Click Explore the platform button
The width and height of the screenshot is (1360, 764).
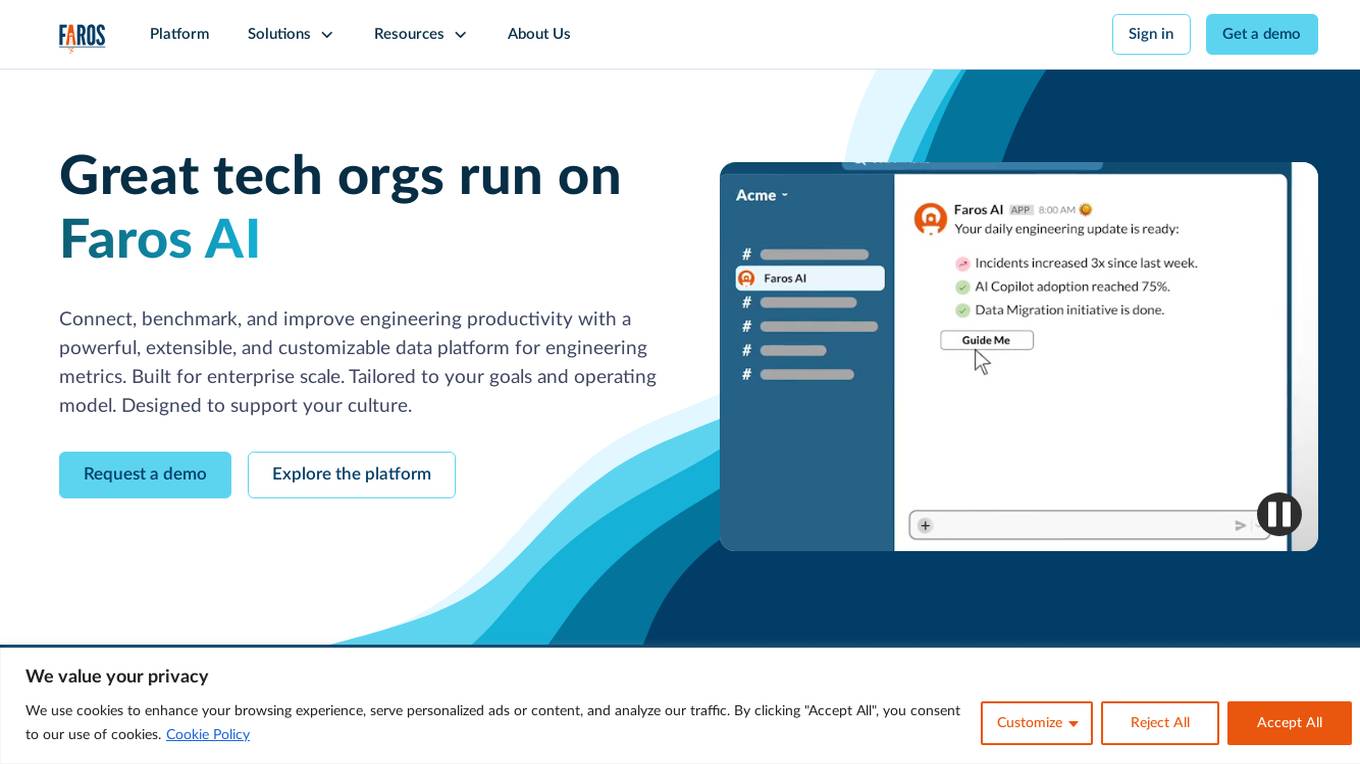(x=352, y=474)
